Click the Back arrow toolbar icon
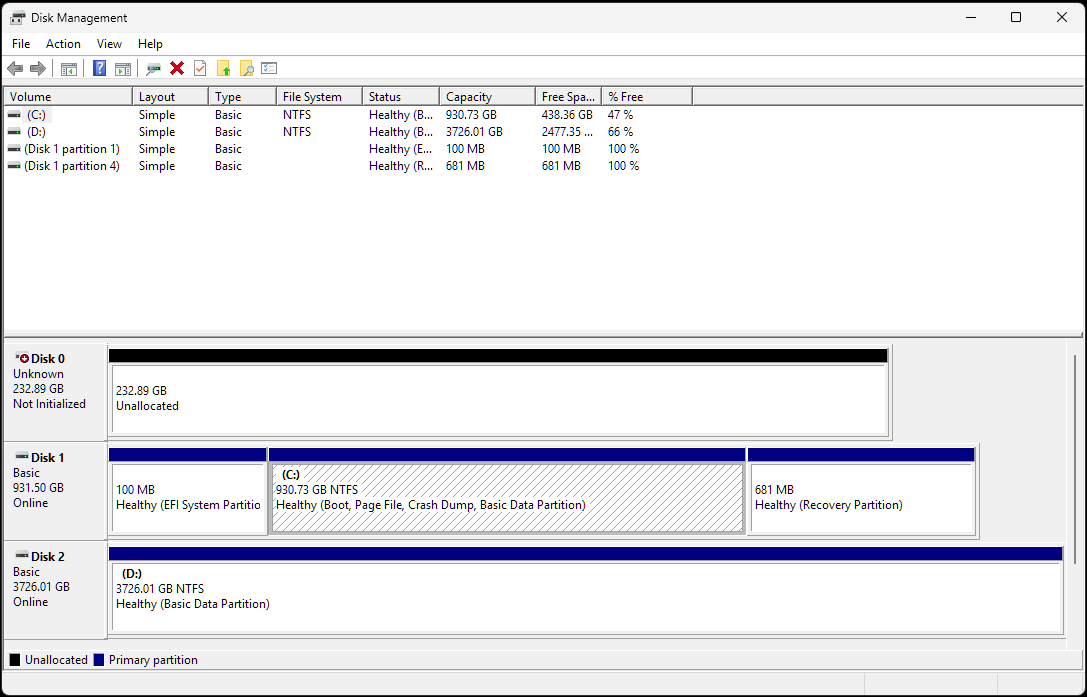The height and width of the screenshot is (697, 1087). (15, 69)
